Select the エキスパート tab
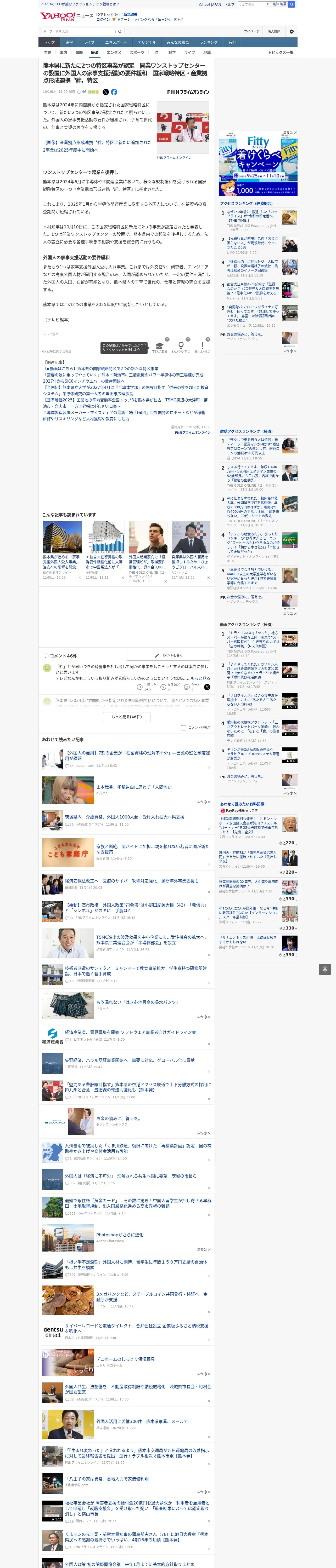The height and width of the screenshot is (1568, 336). click(x=116, y=43)
